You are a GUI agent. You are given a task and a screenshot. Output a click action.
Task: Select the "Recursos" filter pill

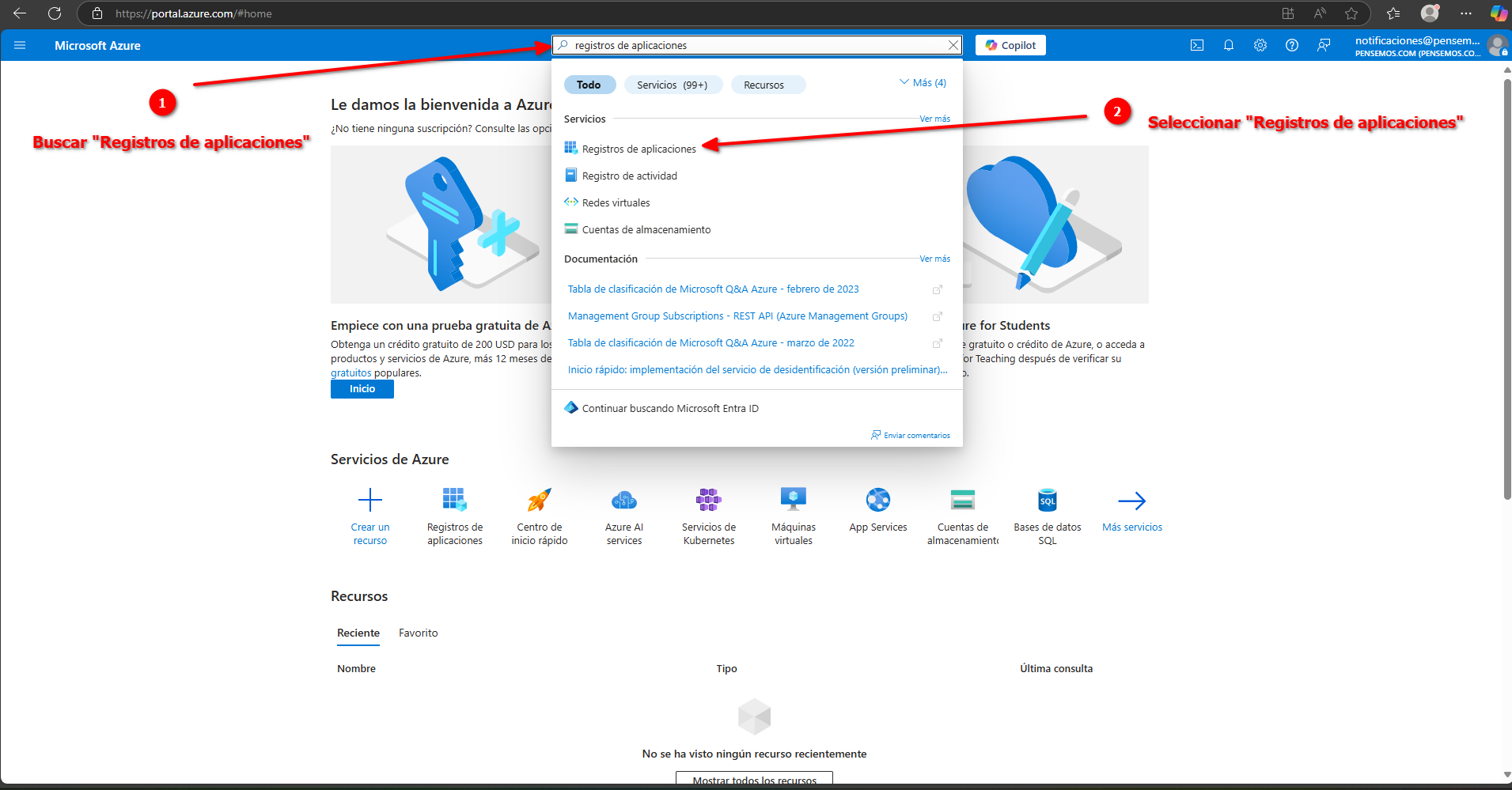(x=764, y=85)
